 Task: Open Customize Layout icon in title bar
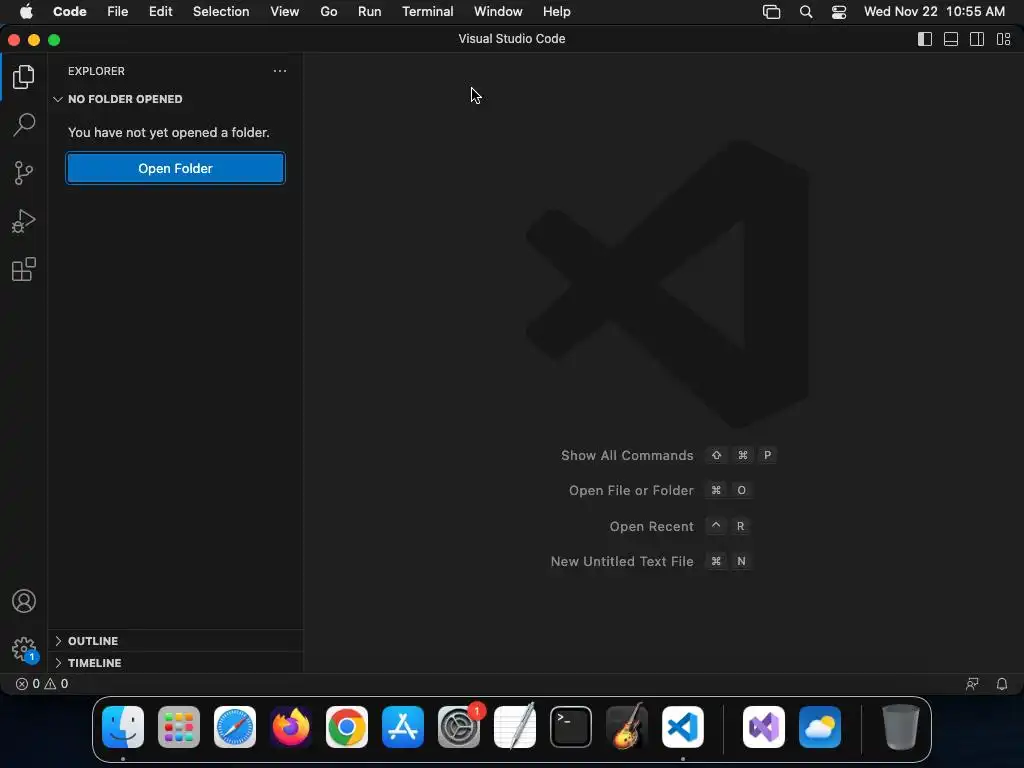click(x=1004, y=39)
